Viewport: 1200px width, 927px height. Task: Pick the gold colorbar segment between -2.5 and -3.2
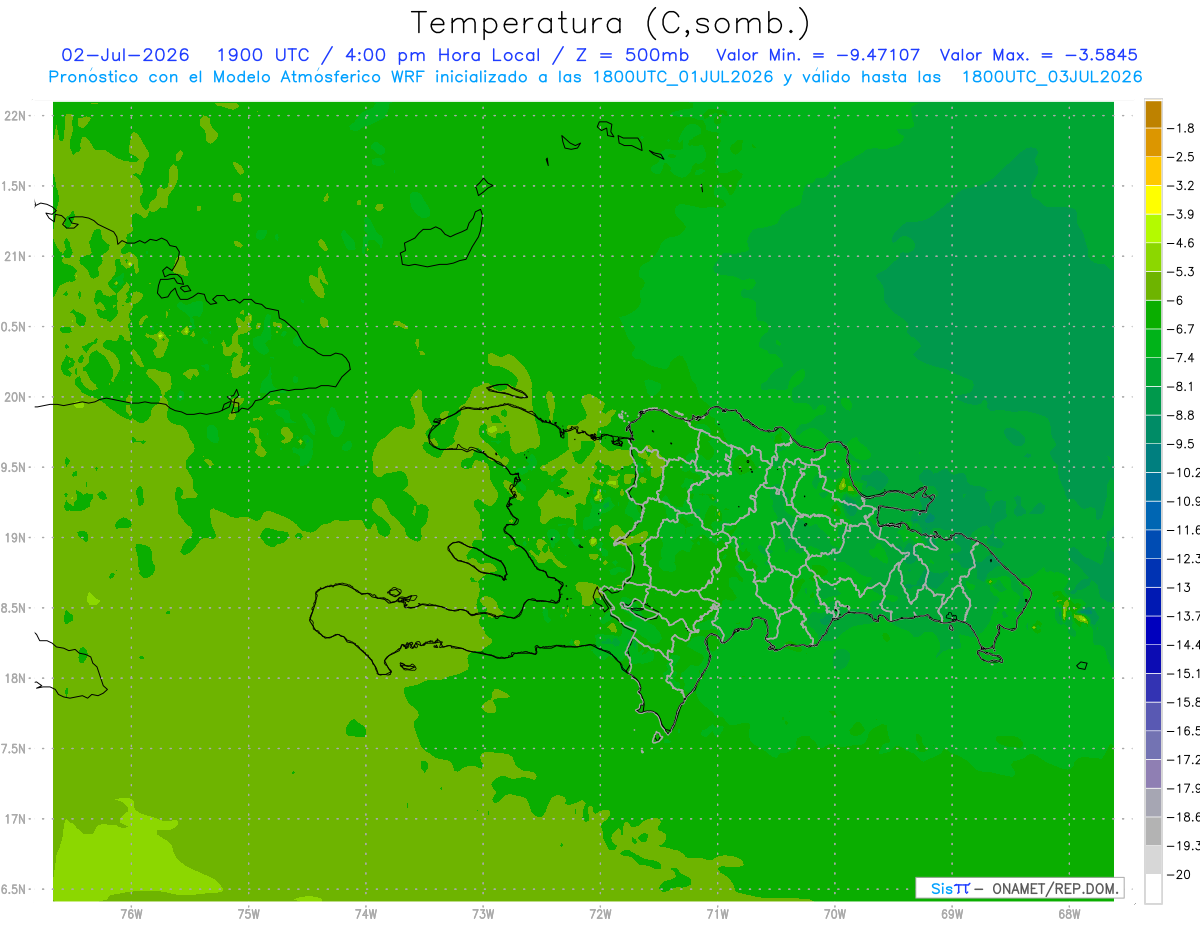pyautogui.click(x=1153, y=171)
